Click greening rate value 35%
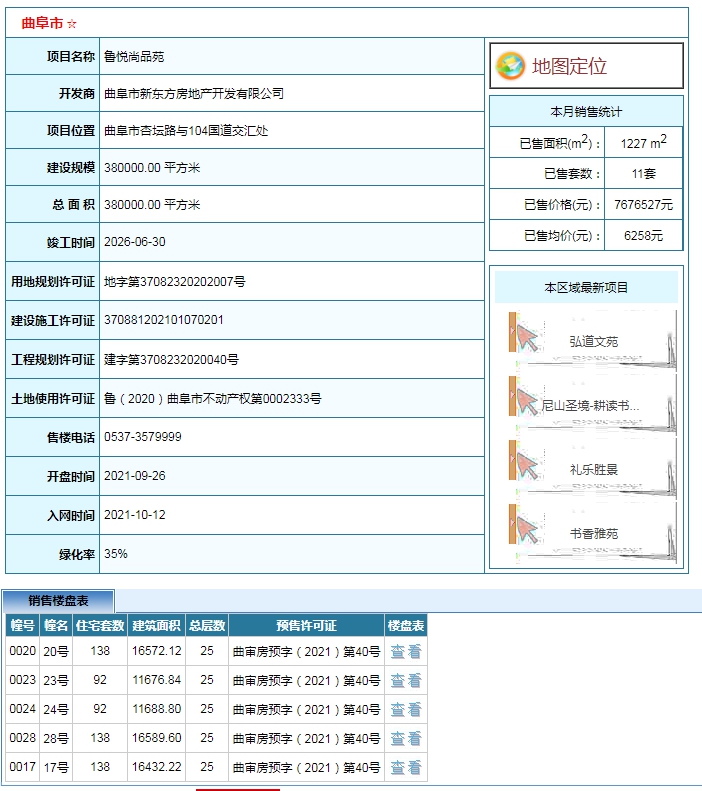This screenshot has height=791, width=702. tap(116, 553)
